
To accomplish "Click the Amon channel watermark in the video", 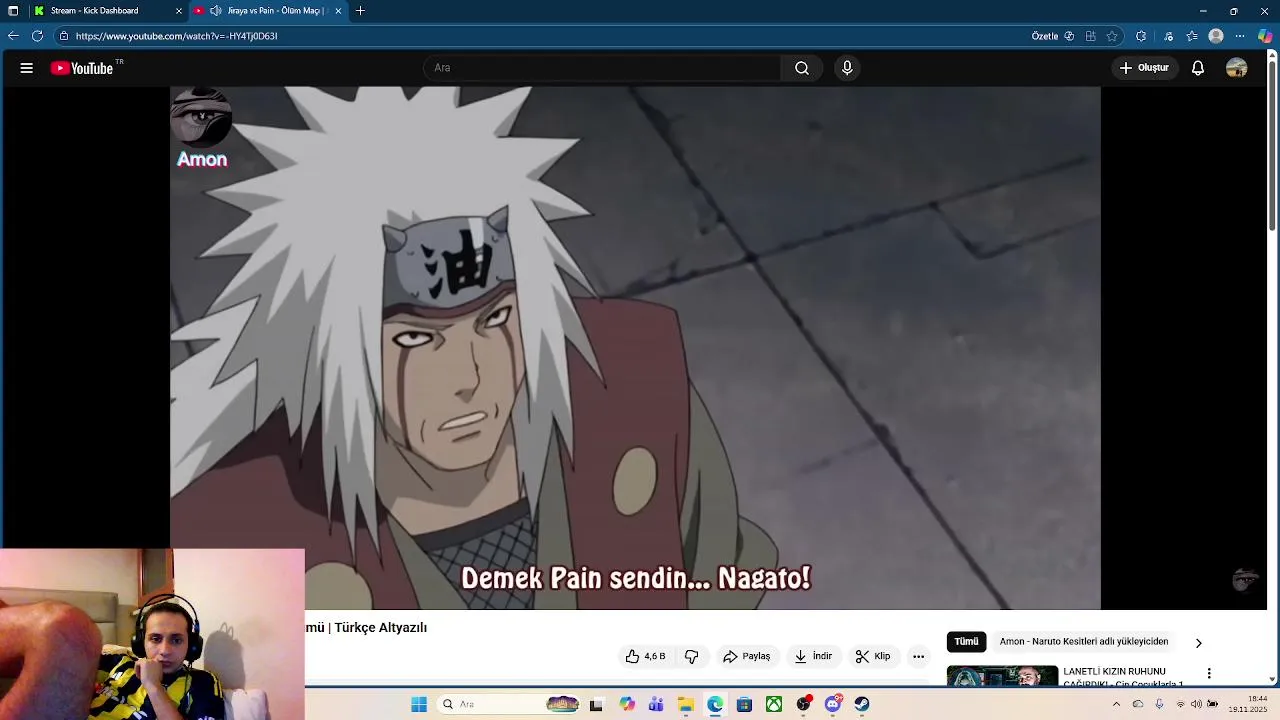I will click(x=202, y=129).
